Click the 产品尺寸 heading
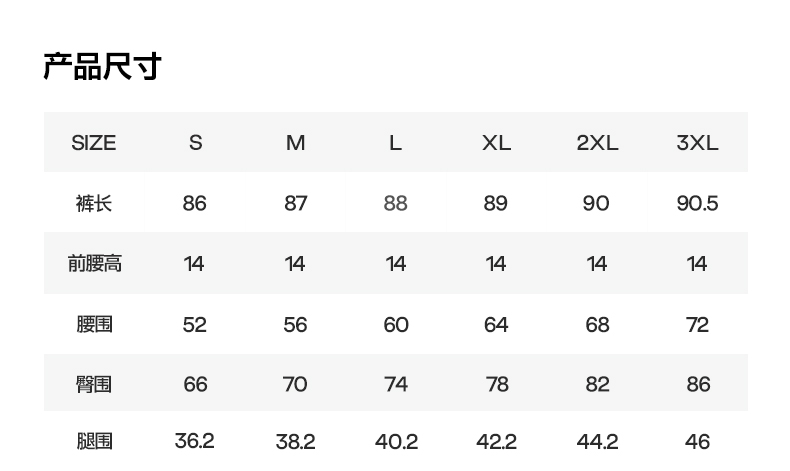 coord(102,66)
